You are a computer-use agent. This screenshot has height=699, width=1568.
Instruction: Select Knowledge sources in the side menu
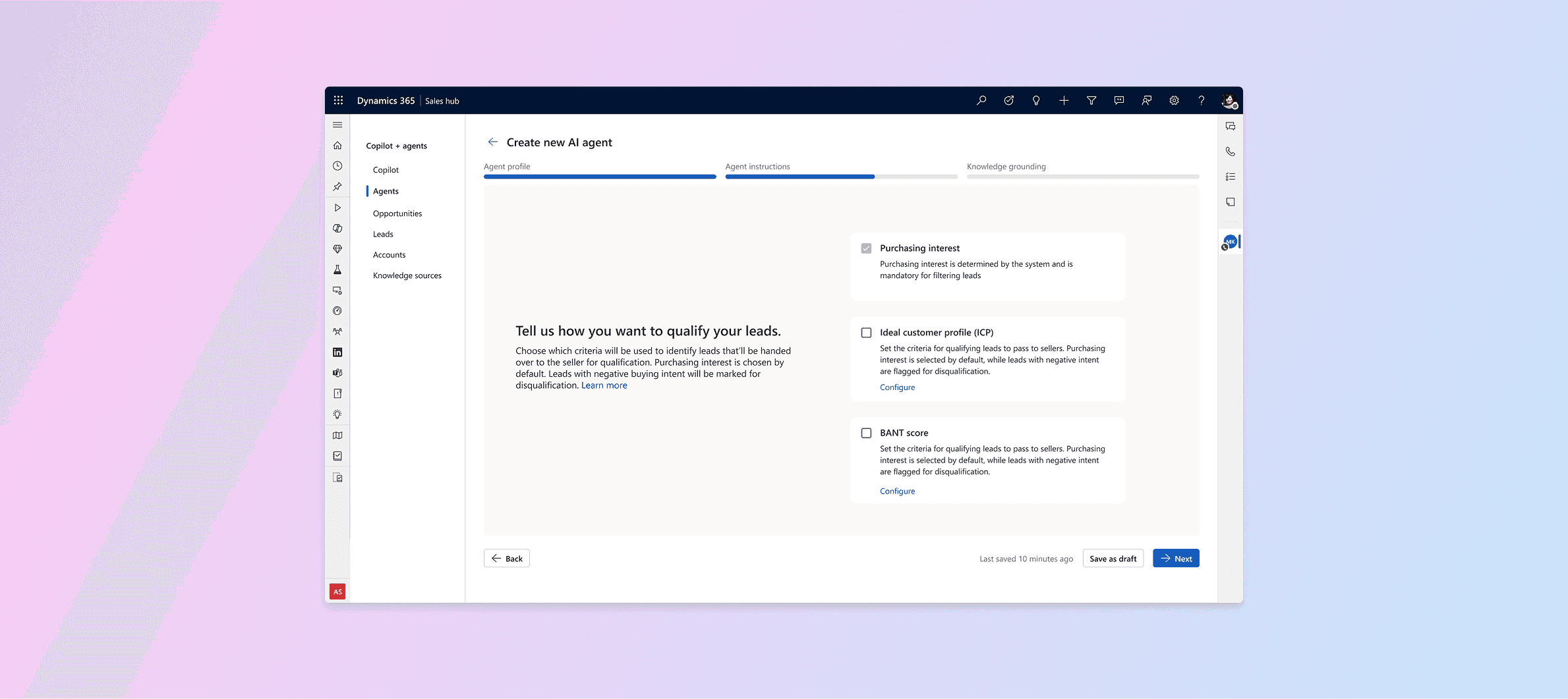click(x=407, y=275)
